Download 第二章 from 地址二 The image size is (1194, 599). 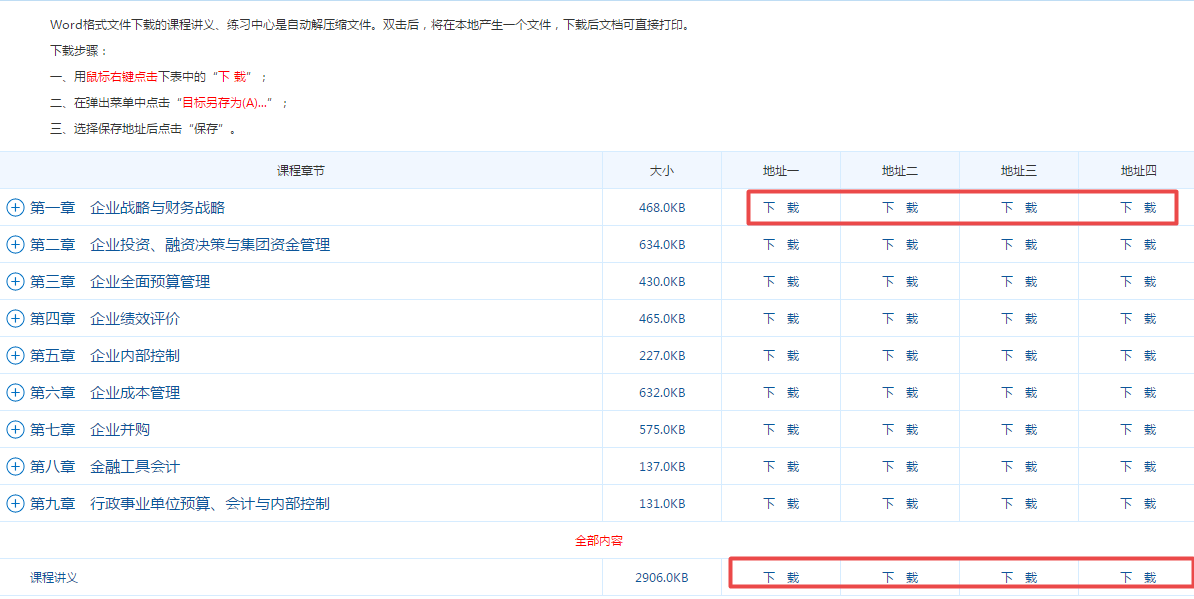point(900,245)
